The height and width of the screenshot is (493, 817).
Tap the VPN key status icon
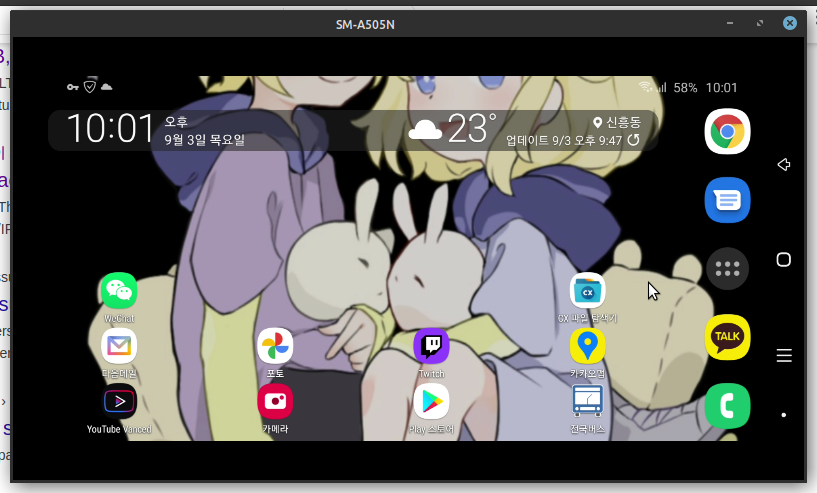coord(72,87)
